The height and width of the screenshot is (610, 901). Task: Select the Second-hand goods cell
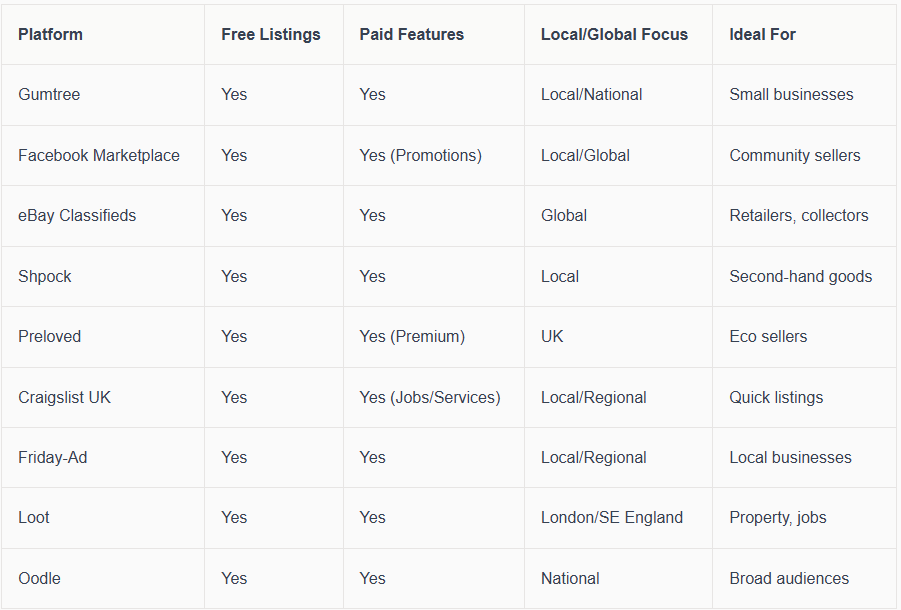tap(801, 276)
